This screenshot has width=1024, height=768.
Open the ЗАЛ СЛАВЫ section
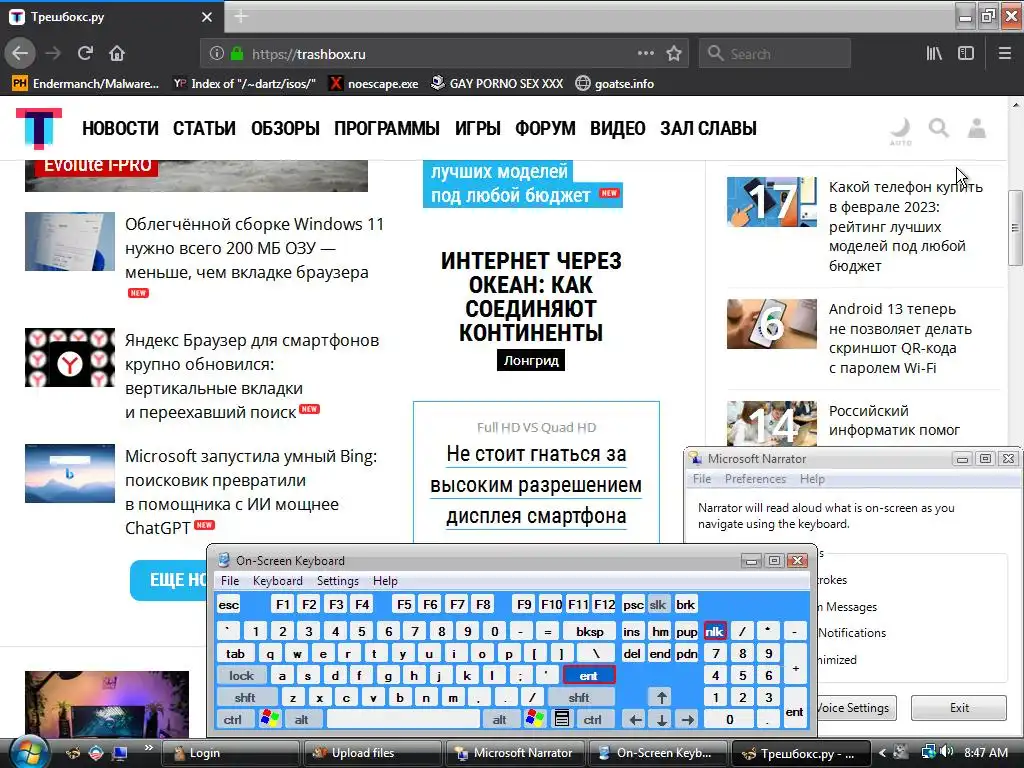(709, 128)
